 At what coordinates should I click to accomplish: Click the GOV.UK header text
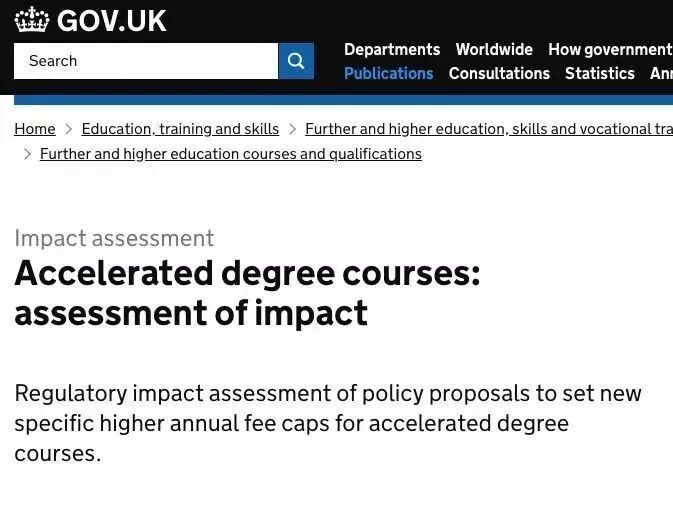pyautogui.click(x=111, y=21)
